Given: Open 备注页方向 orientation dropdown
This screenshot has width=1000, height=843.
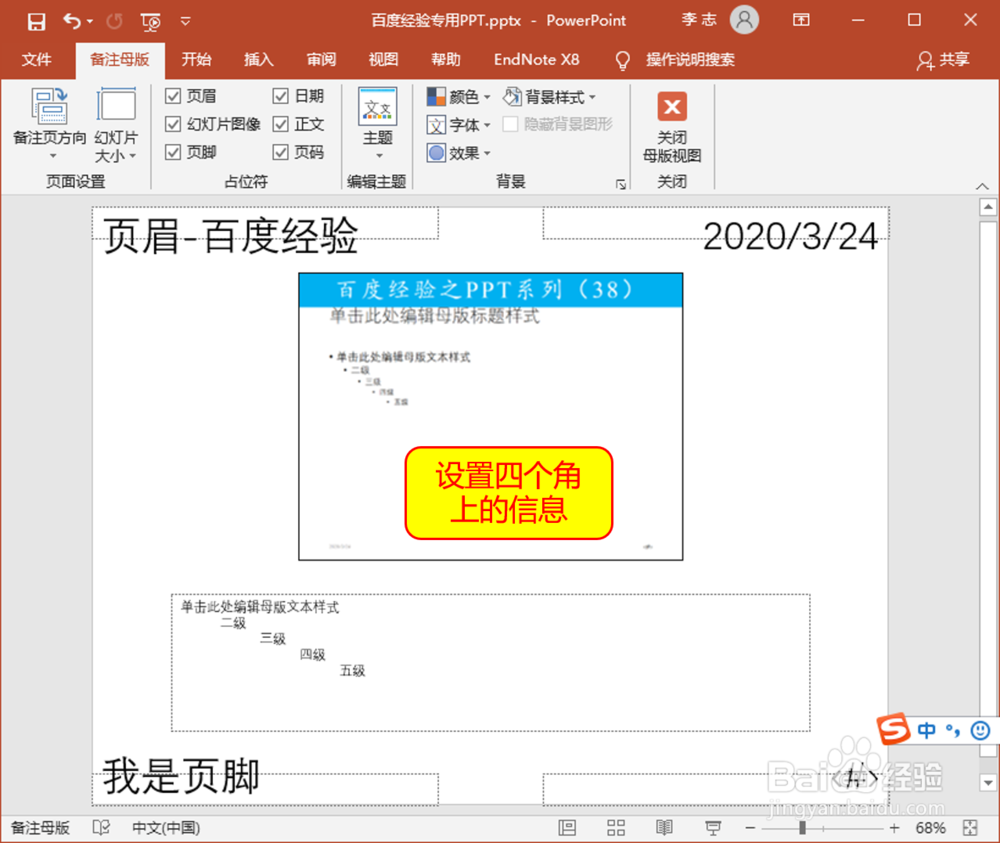Looking at the screenshot, I should (x=50, y=124).
